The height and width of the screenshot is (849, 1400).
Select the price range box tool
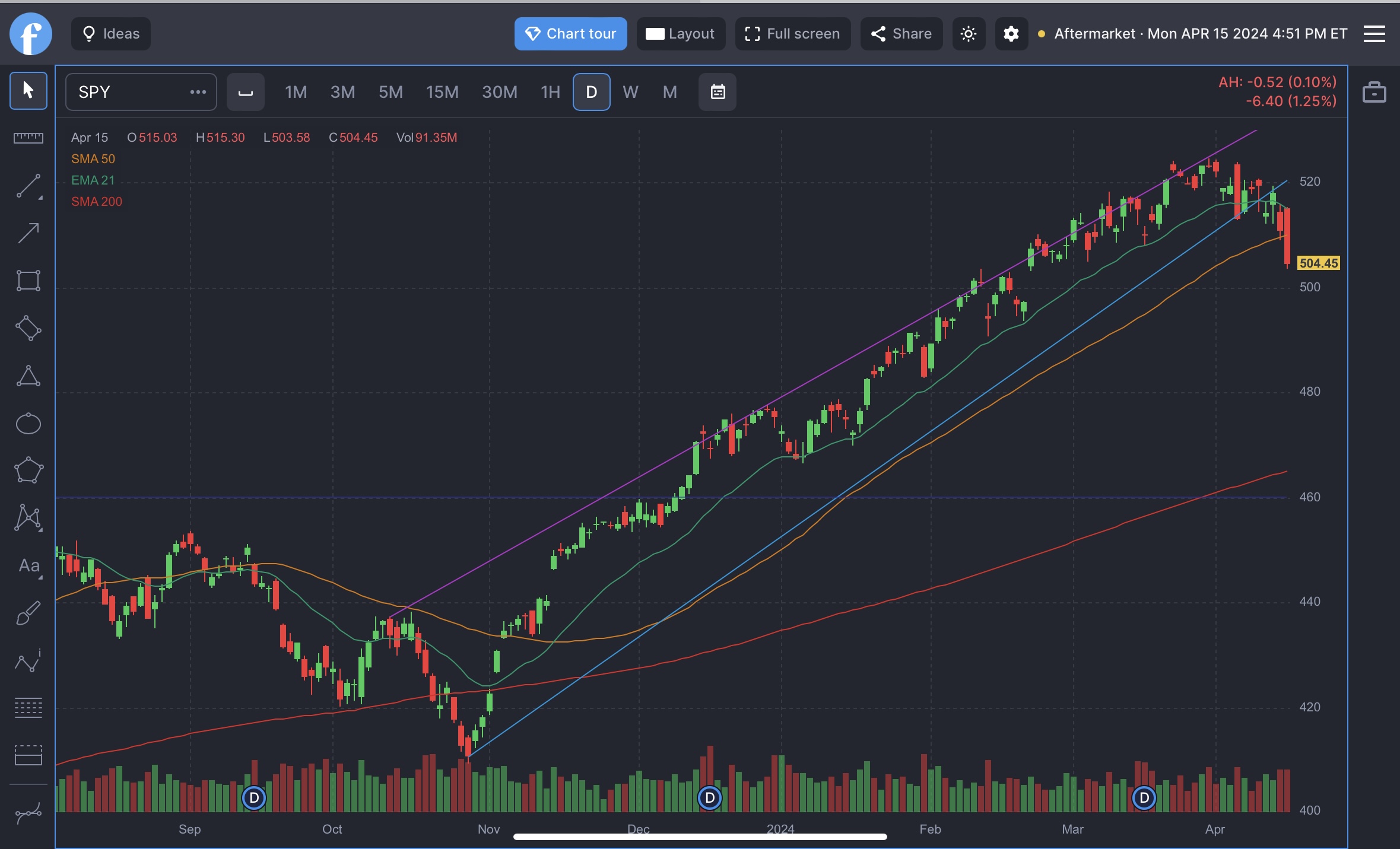(x=28, y=755)
